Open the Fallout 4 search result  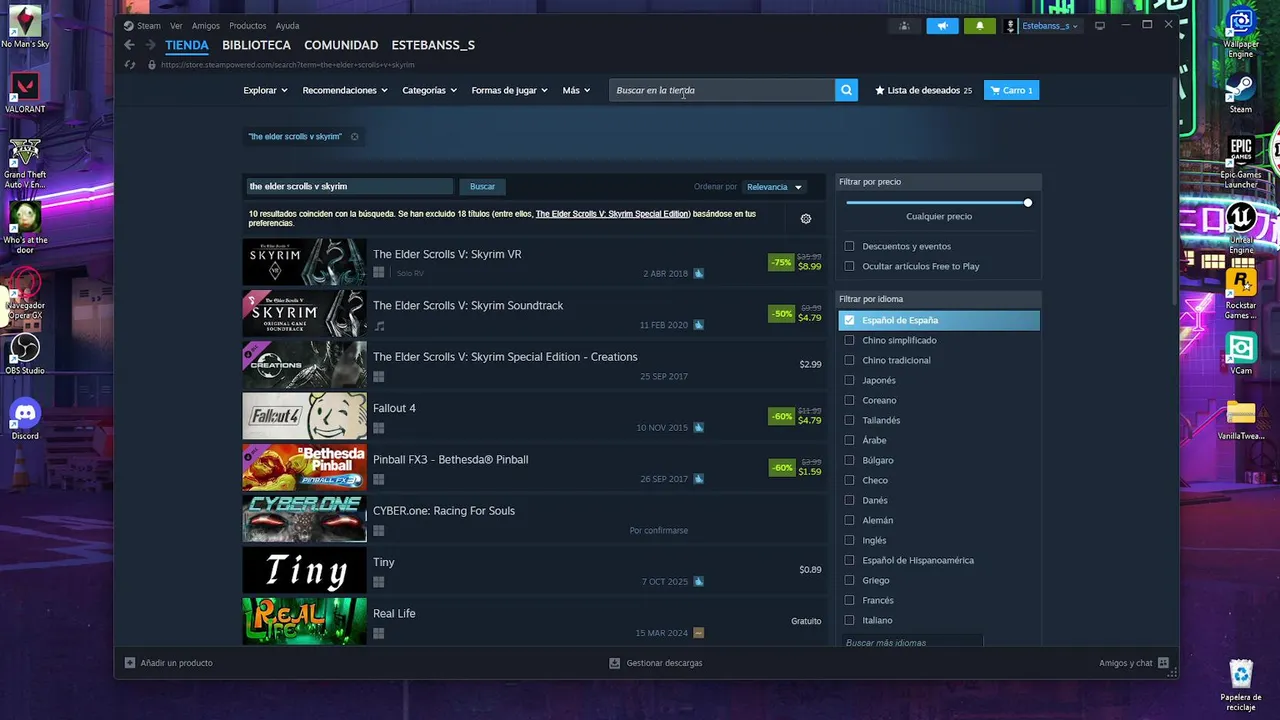pos(533,416)
